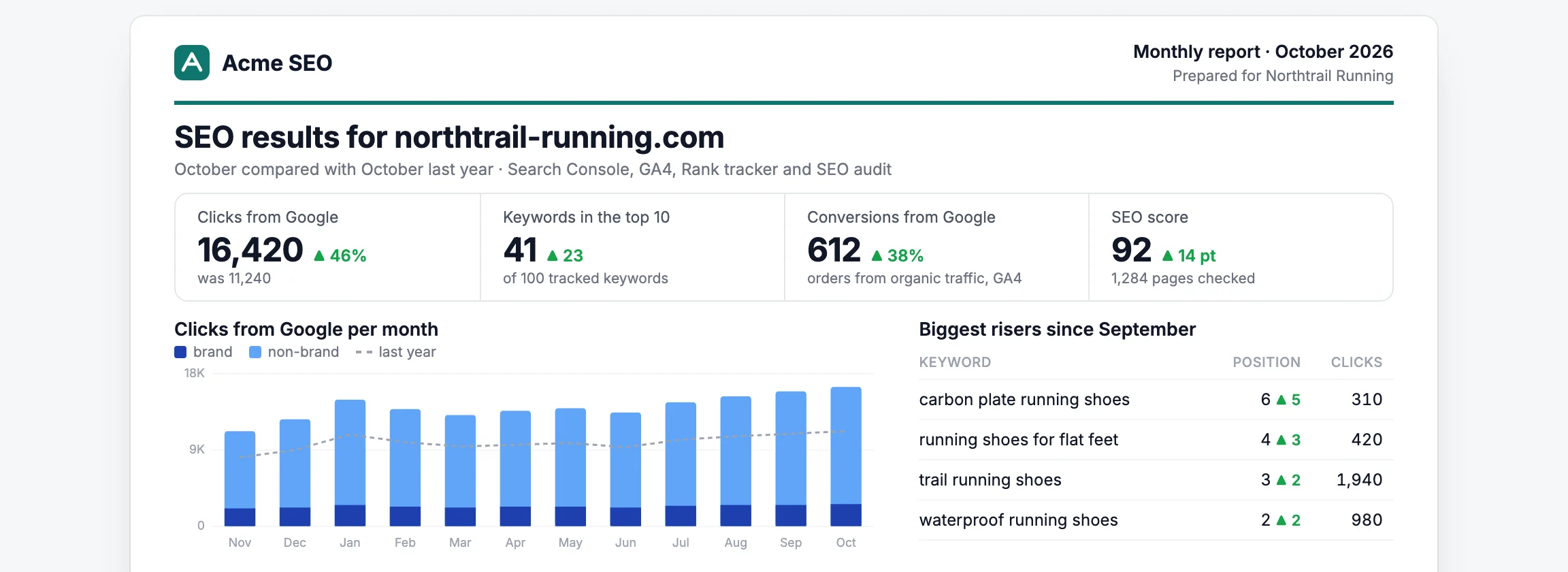Select the Oct bar in the clicks chart

tap(846, 456)
